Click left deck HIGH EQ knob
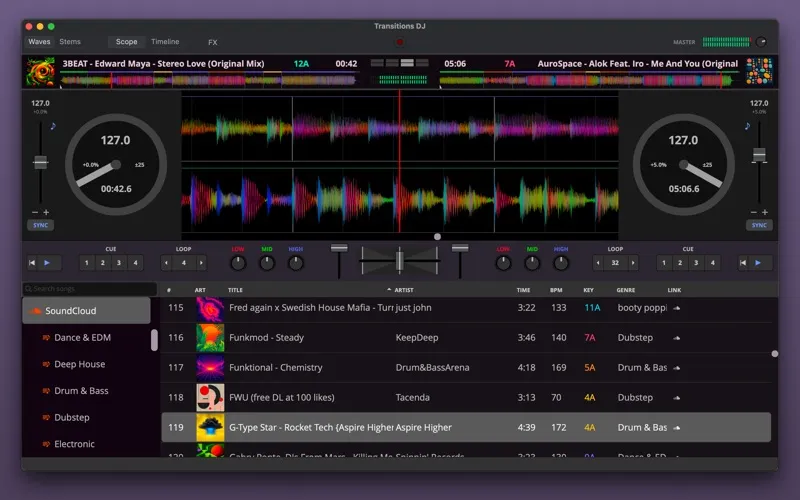Image resolution: width=800 pixels, height=500 pixels. tap(295, 263)
